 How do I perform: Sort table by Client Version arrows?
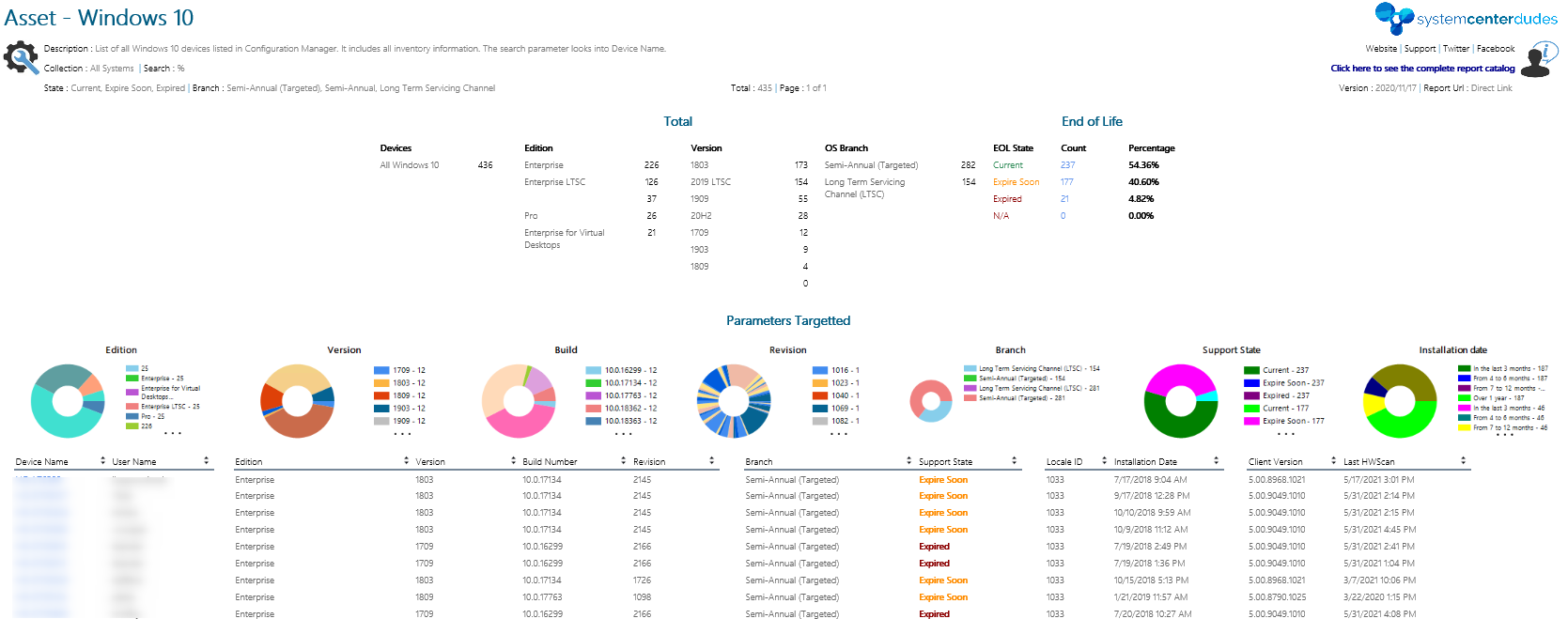pyautogui.click(x=1333, y=461)
